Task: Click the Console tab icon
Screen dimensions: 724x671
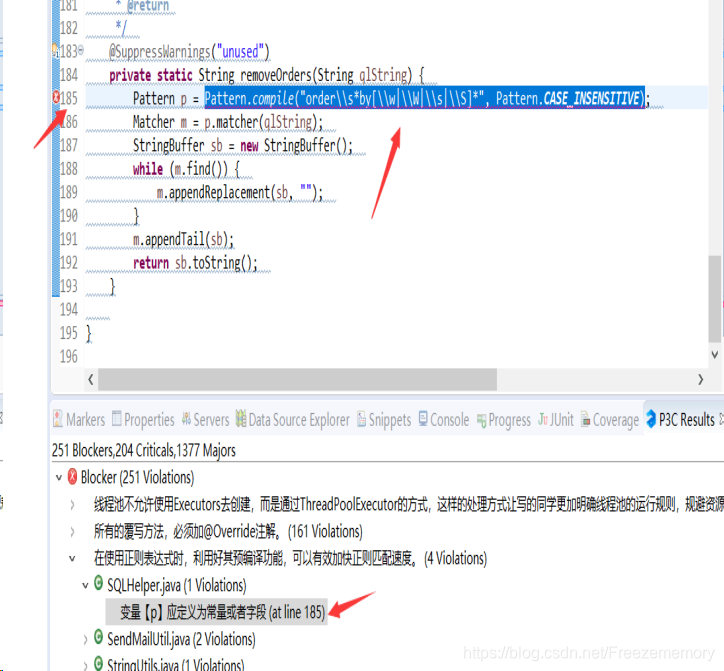Action: click(423, 418)
